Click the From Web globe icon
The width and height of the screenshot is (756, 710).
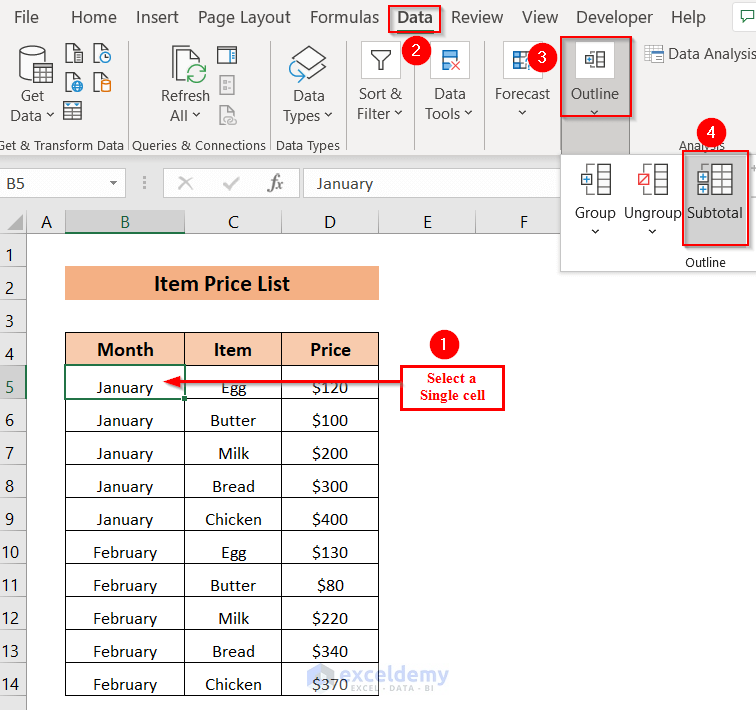74,82
